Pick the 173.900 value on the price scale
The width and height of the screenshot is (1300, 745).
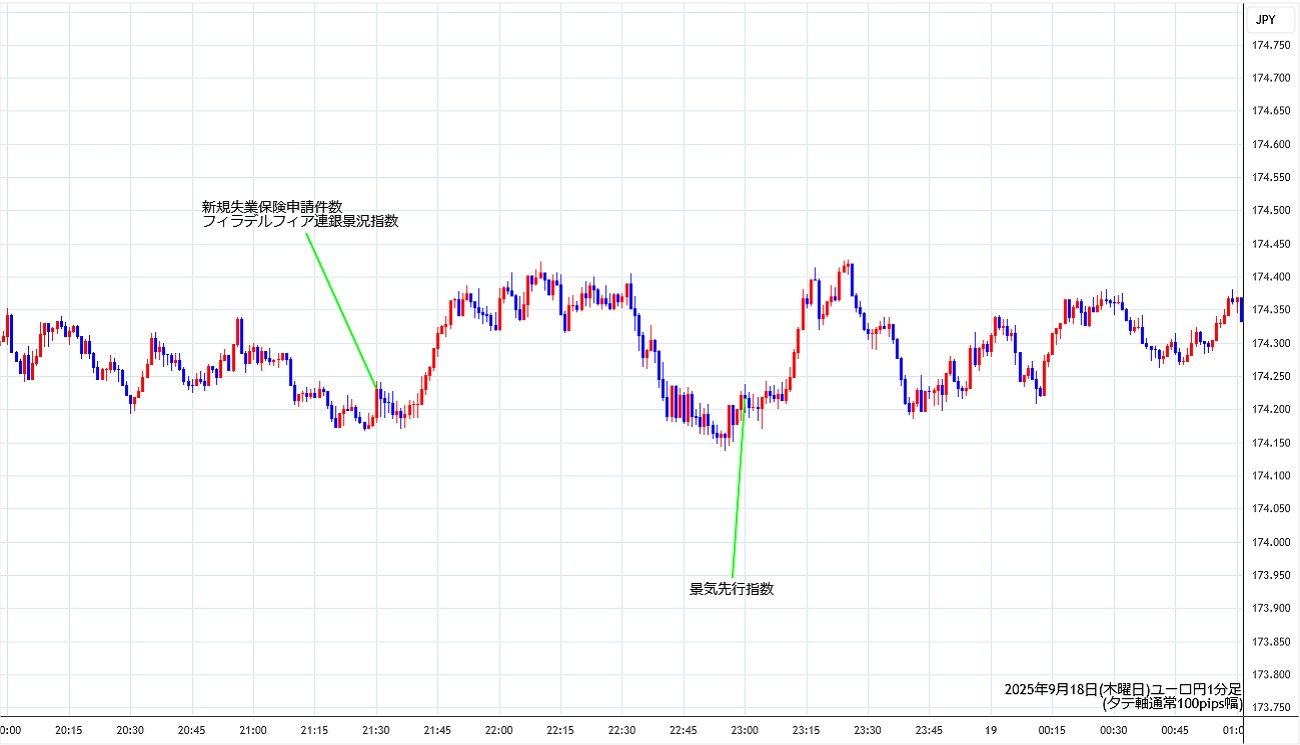(1272, 608)
